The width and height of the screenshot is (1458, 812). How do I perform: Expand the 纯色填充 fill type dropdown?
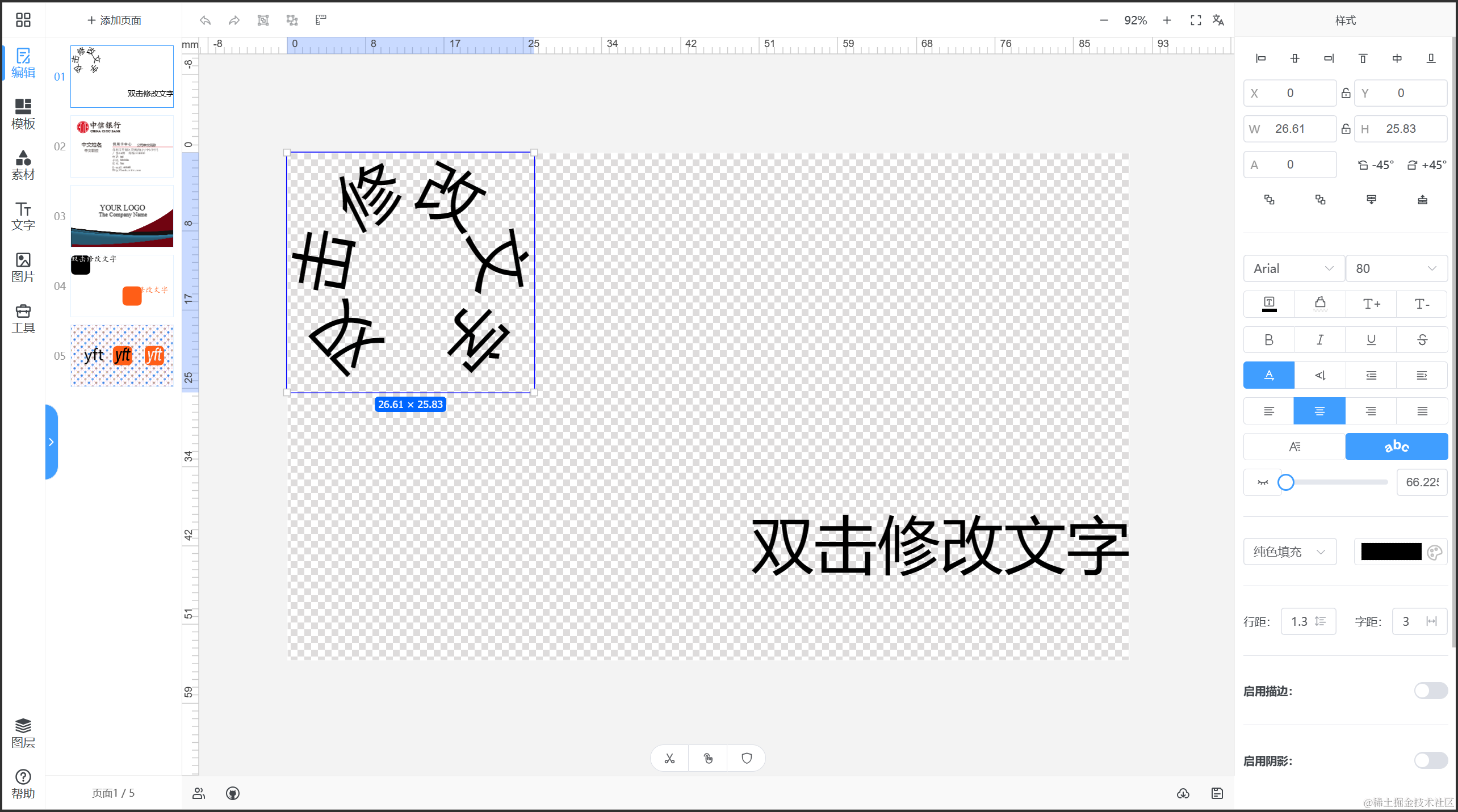(1289, 552)
